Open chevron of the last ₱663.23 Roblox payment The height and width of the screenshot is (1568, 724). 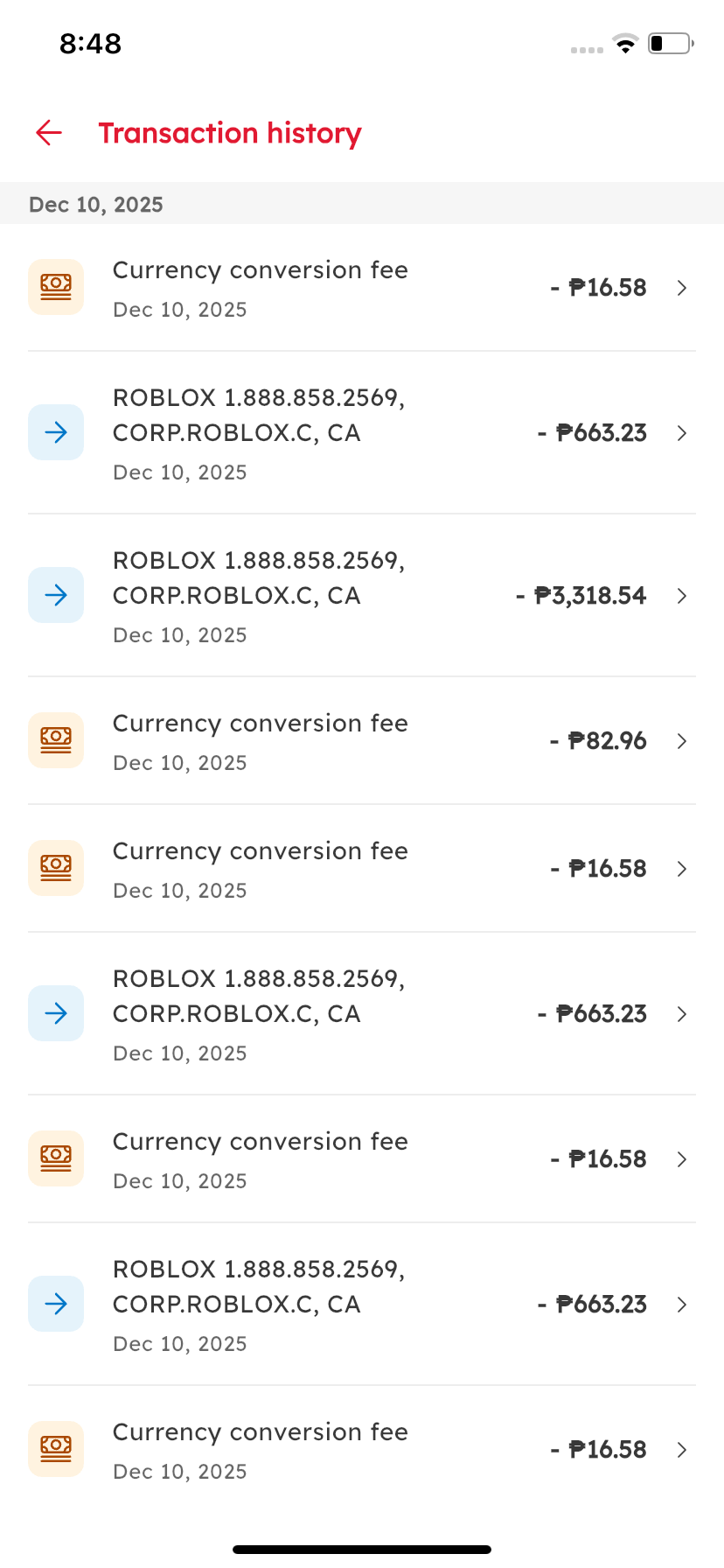[682, 1305]
